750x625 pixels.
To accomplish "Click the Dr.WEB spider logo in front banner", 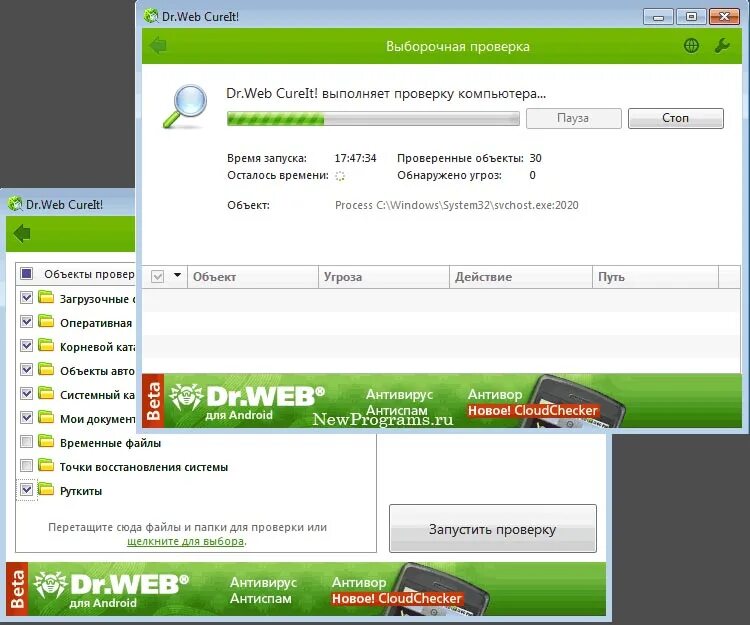I will click(186, 398).
